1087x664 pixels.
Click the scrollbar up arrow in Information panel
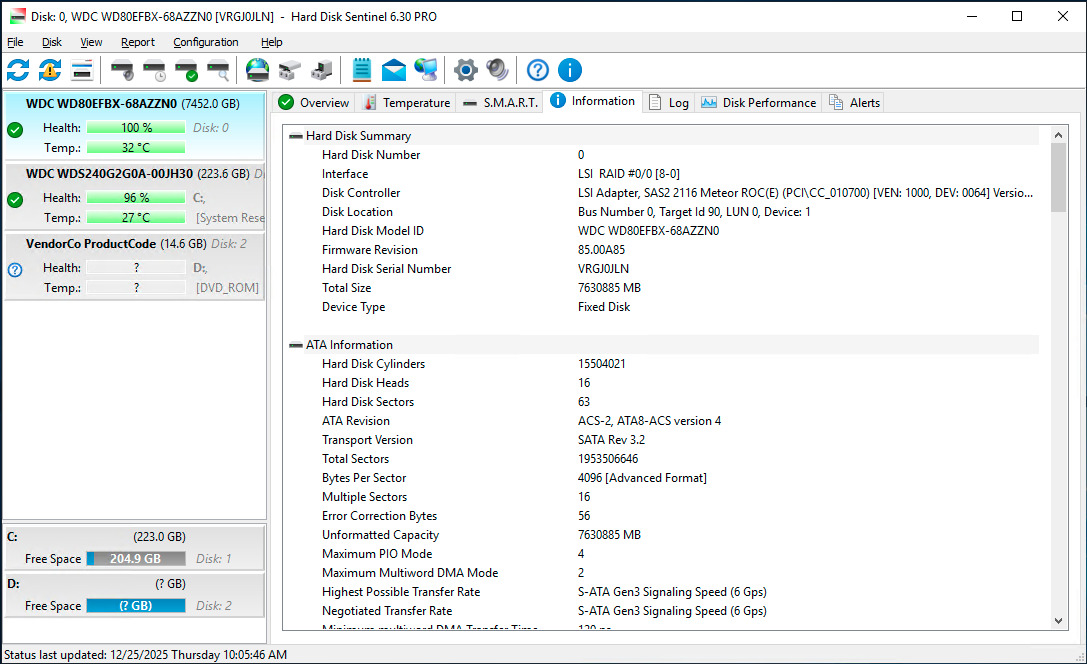pos(1058,135)
